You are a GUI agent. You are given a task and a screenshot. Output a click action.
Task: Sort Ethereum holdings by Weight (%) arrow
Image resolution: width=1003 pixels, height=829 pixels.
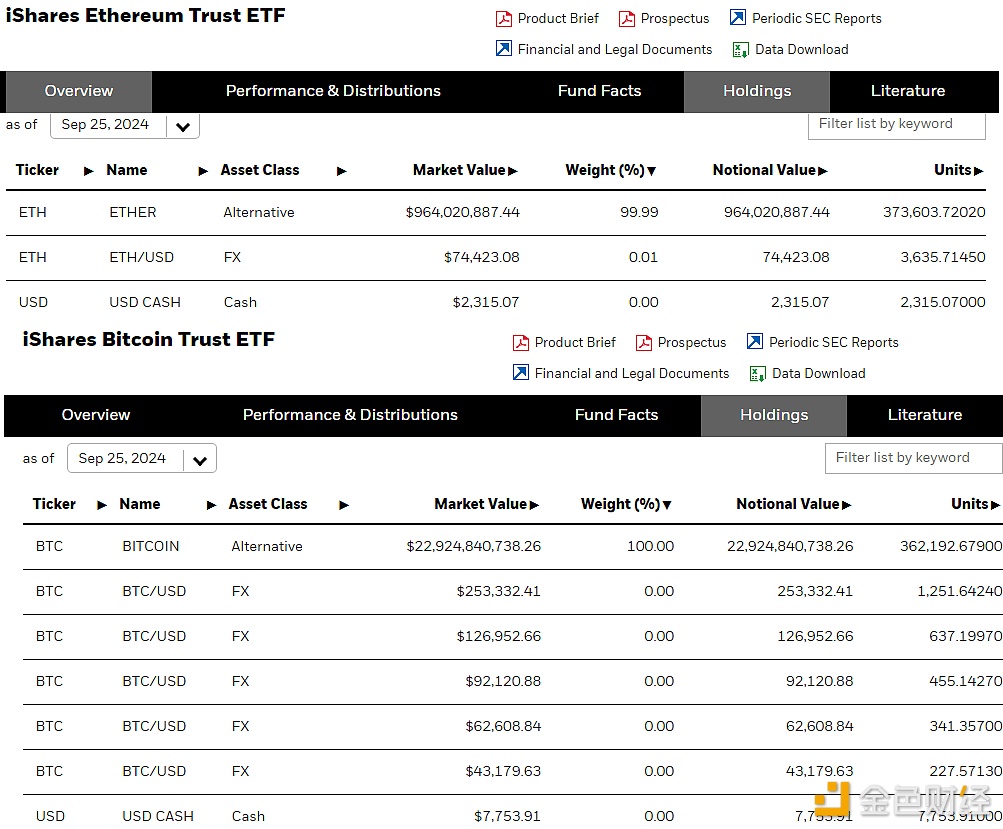[651, 171]
